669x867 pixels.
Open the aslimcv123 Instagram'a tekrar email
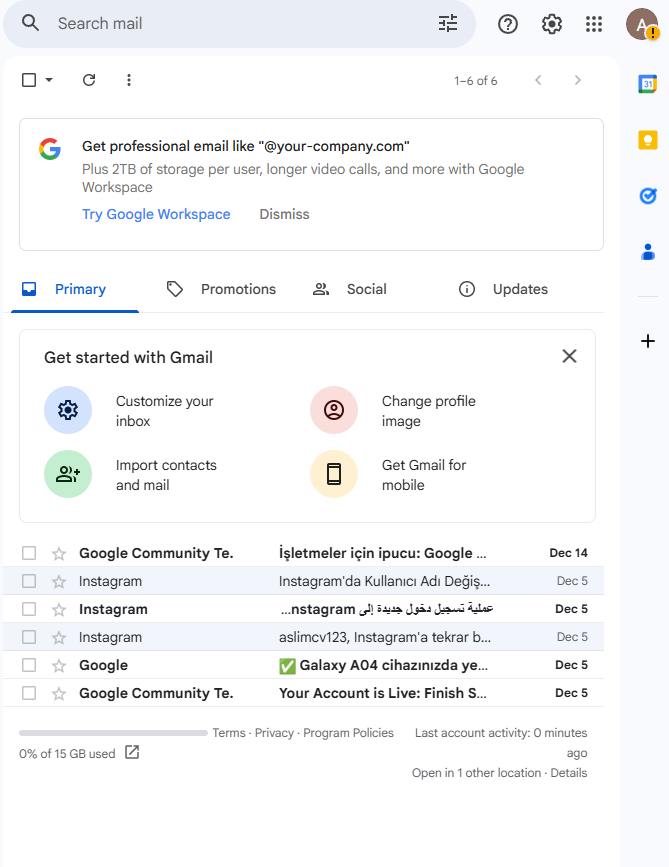tap(385, 637)
